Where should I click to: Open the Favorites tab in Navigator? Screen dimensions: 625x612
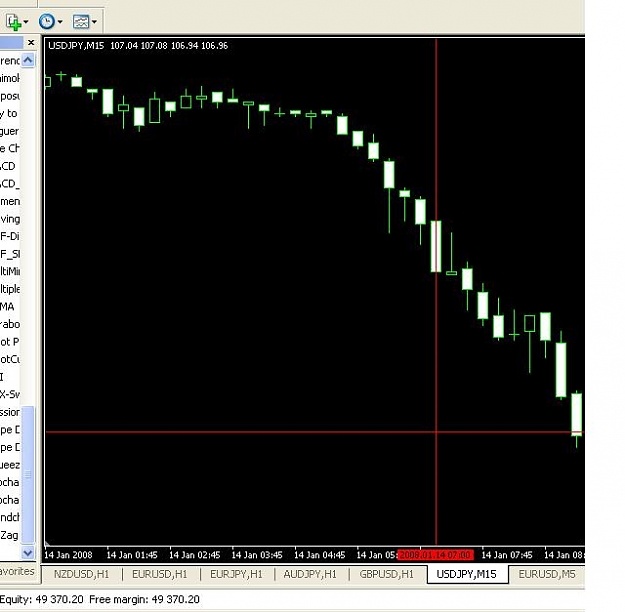(17, 571)
